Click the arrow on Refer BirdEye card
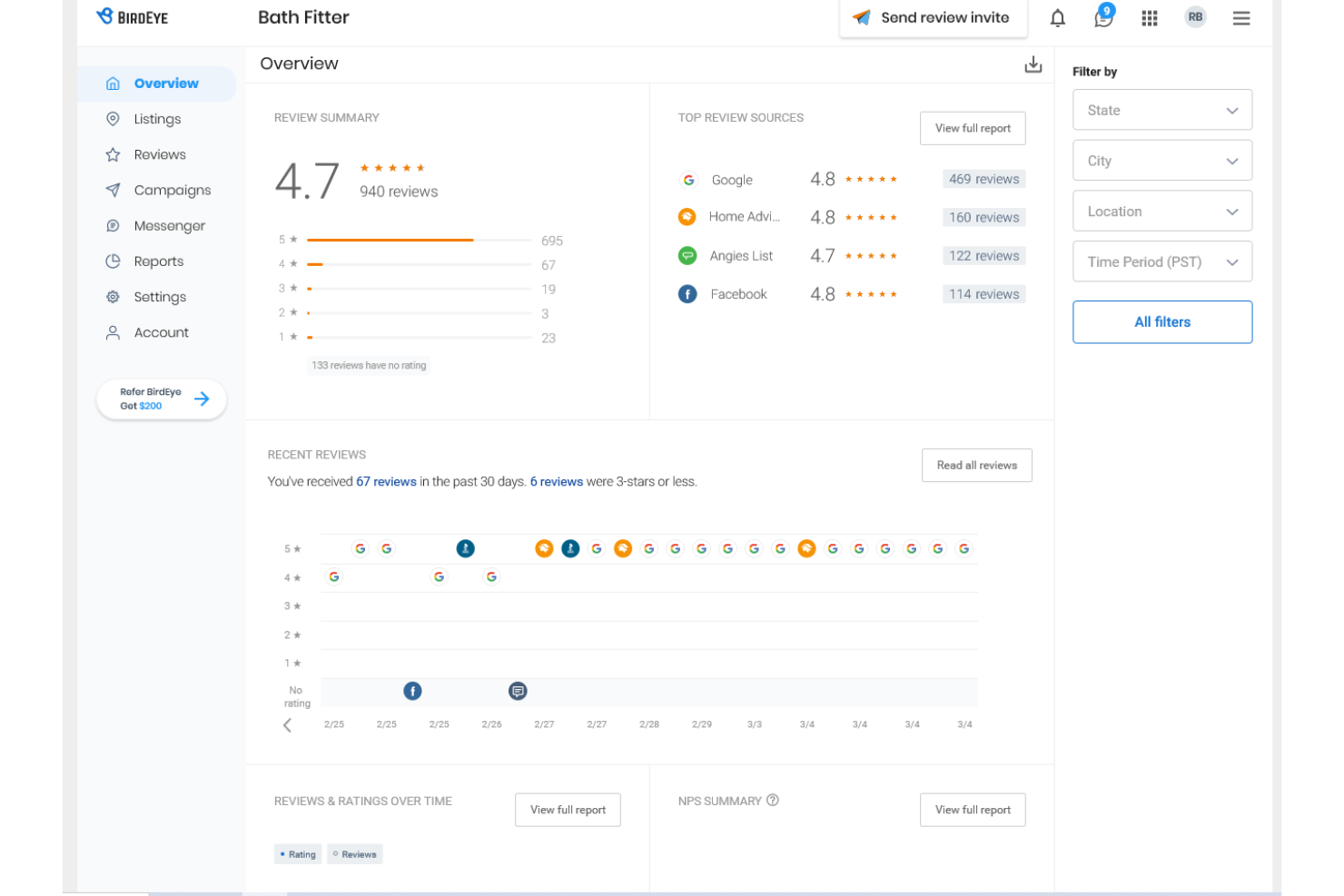Screen dimensions: 1344x896 click(202, 399)
